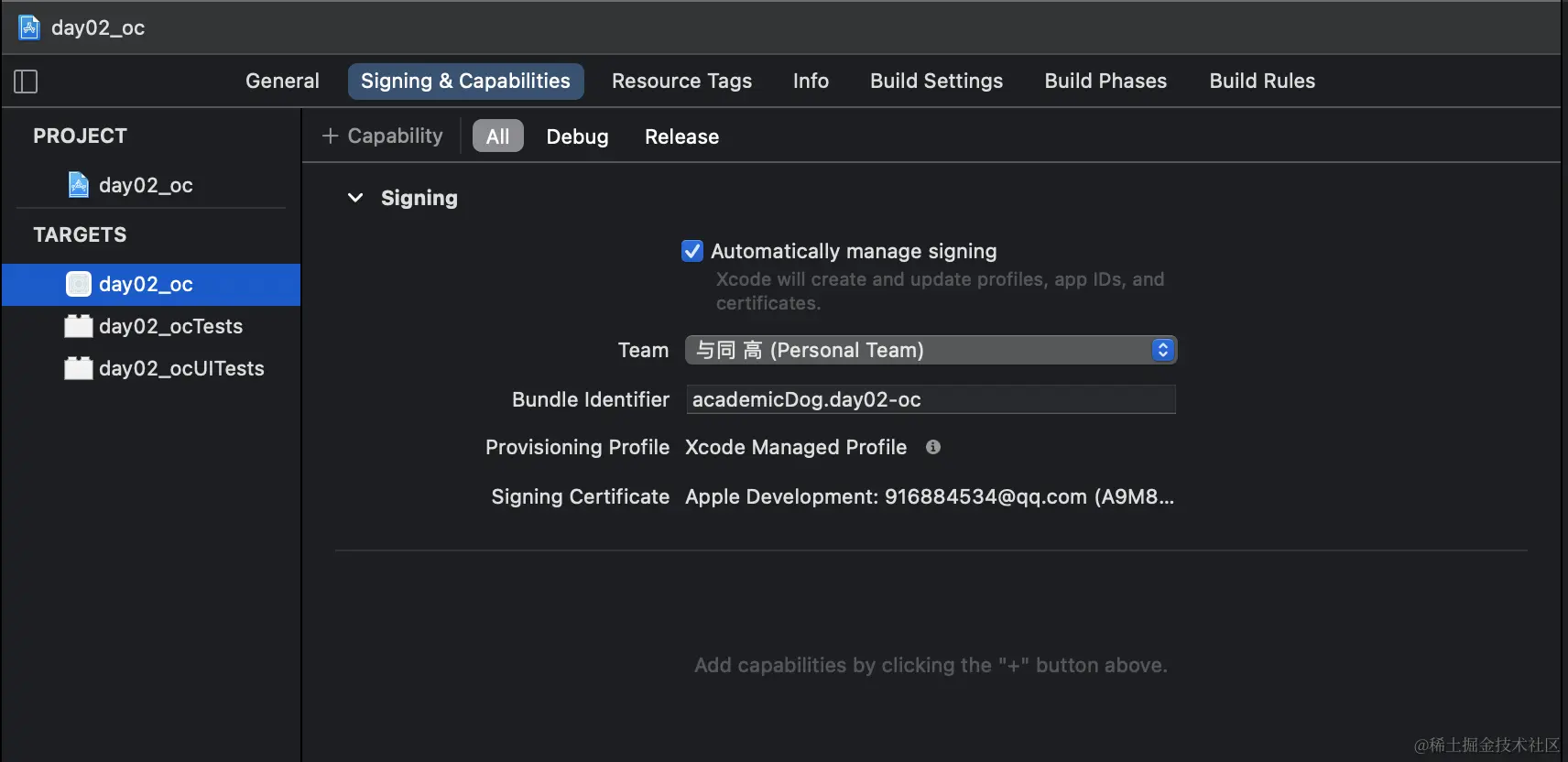Click the day02_ocTests target bundle icon
The height and width of the screenshot is (762, 1568).
79,326
